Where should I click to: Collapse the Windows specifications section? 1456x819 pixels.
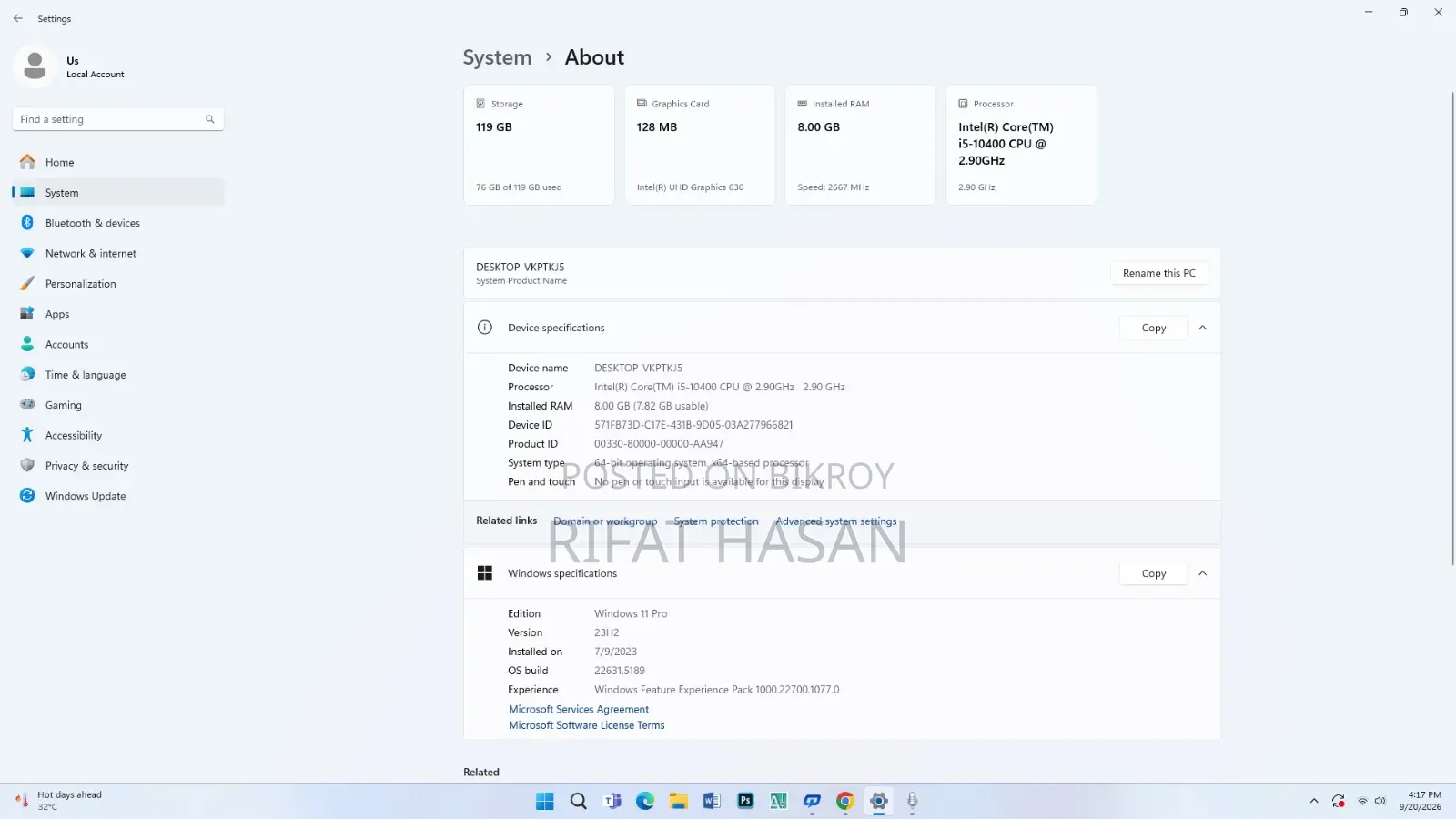coord(1203,573)
